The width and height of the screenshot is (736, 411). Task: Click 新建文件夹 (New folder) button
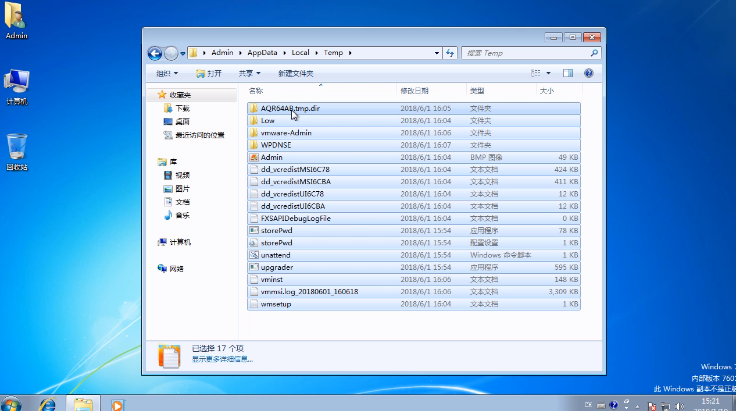296,73
